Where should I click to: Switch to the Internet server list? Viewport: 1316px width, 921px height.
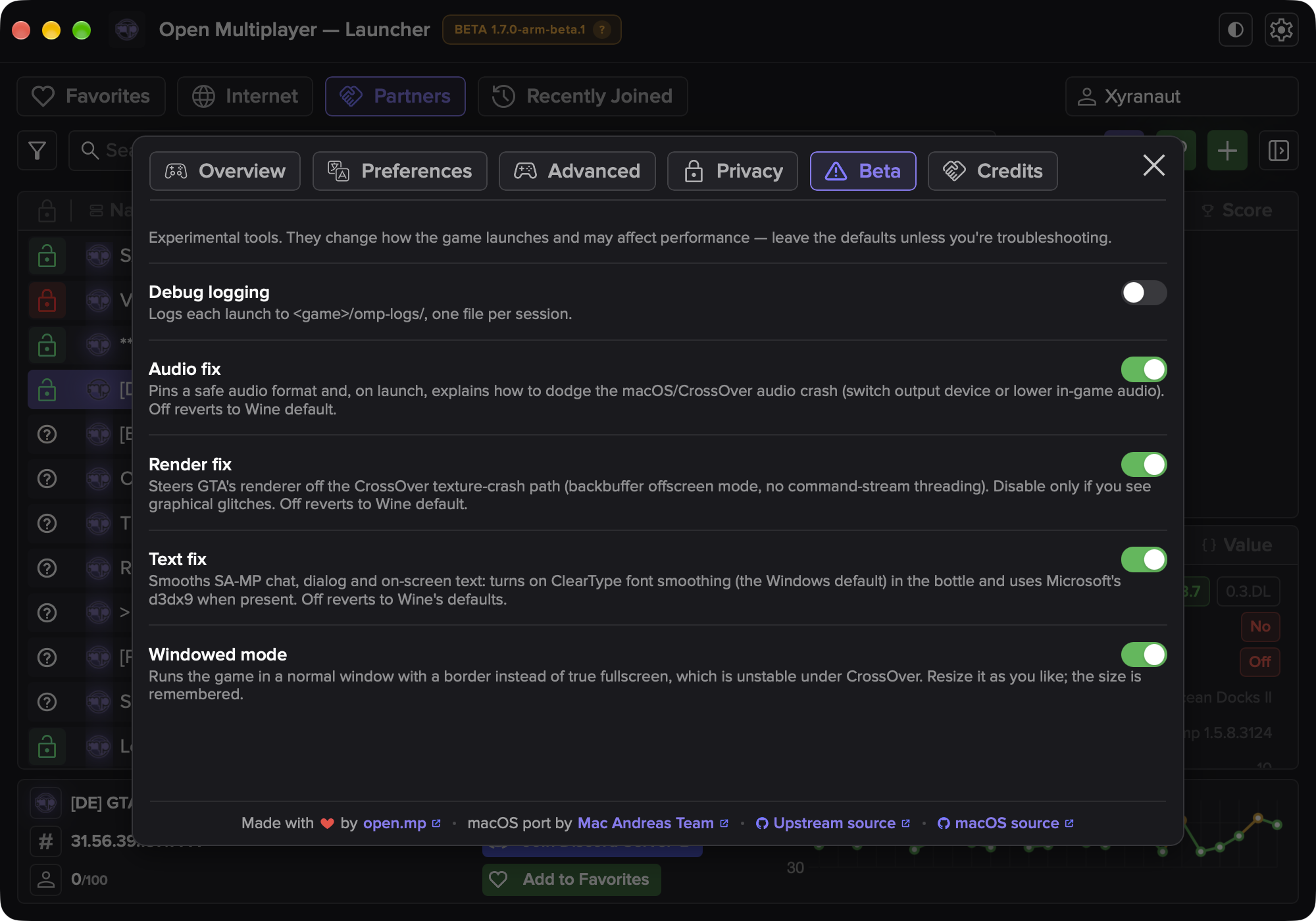coord(245,96)
